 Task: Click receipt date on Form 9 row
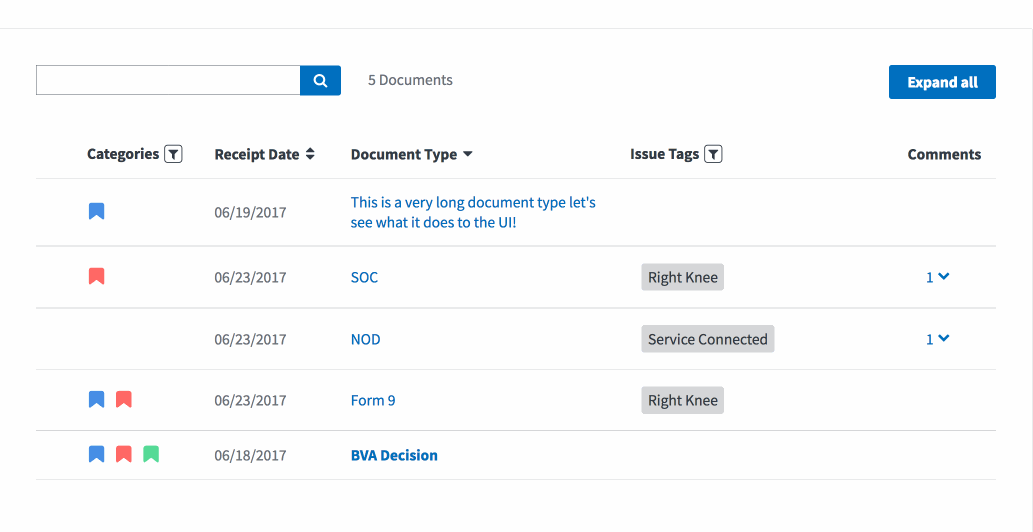tap(250, 400)
